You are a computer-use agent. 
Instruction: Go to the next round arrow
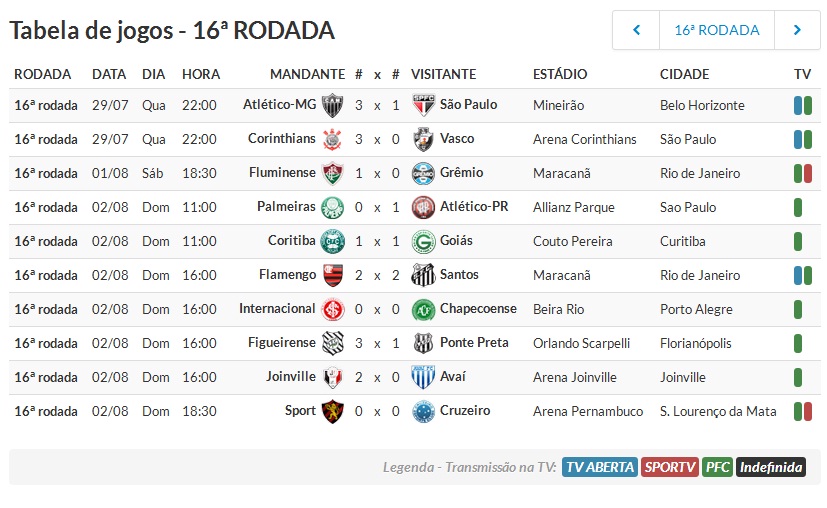tap(797, 30)
